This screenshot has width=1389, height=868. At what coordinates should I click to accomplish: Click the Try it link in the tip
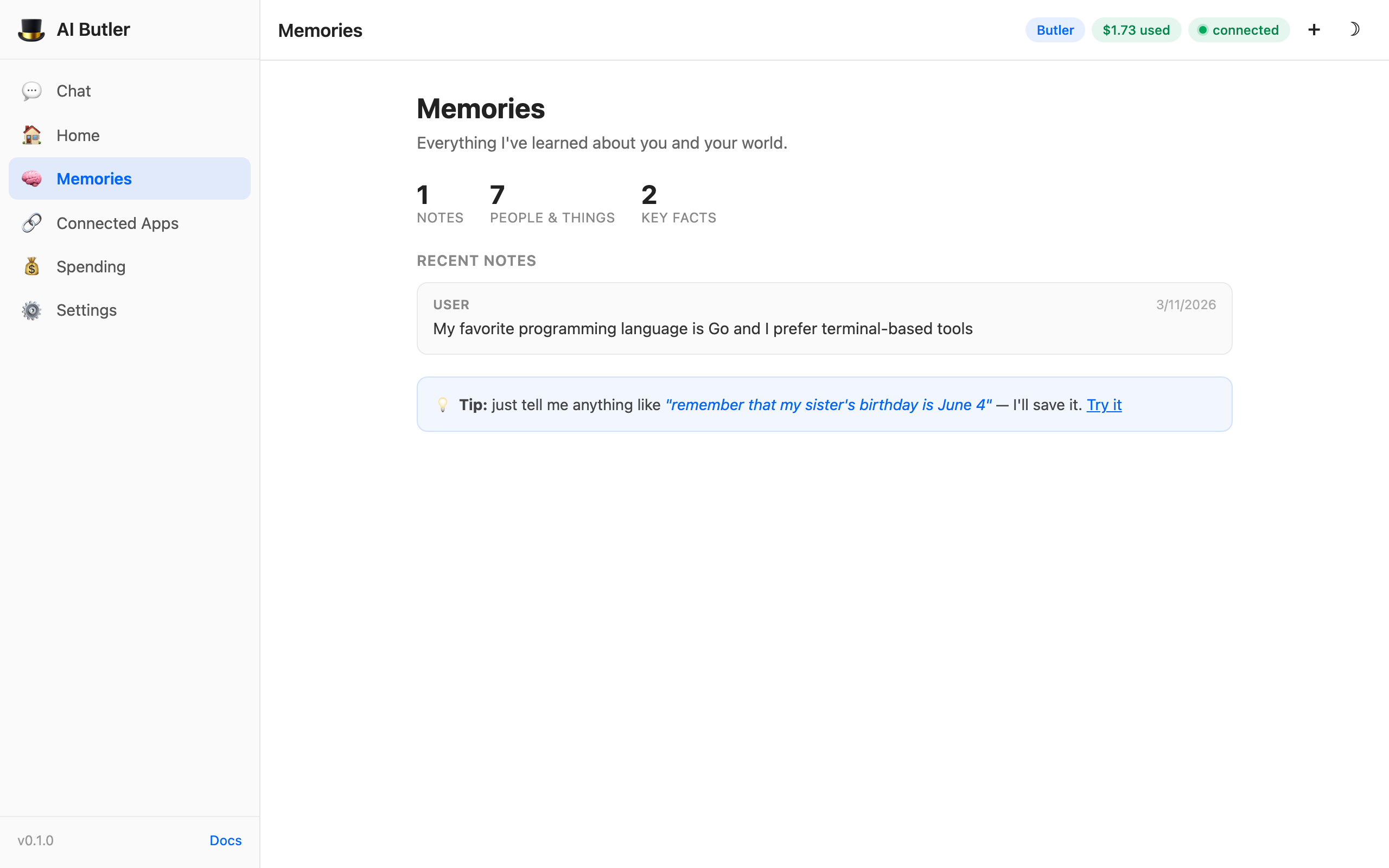[1104, 405]
